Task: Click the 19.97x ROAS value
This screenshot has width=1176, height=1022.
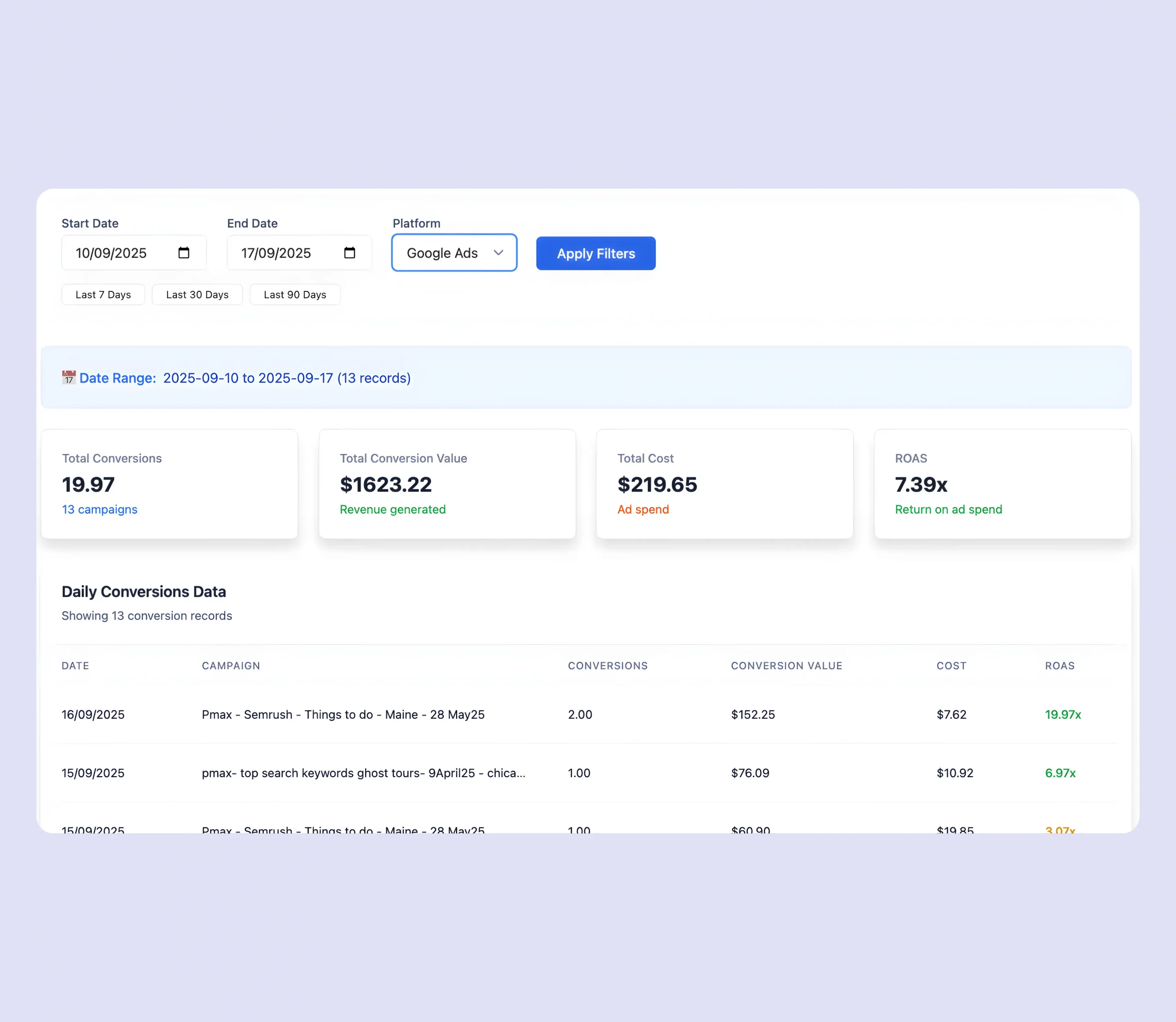Action: [x=1062, y=715]
